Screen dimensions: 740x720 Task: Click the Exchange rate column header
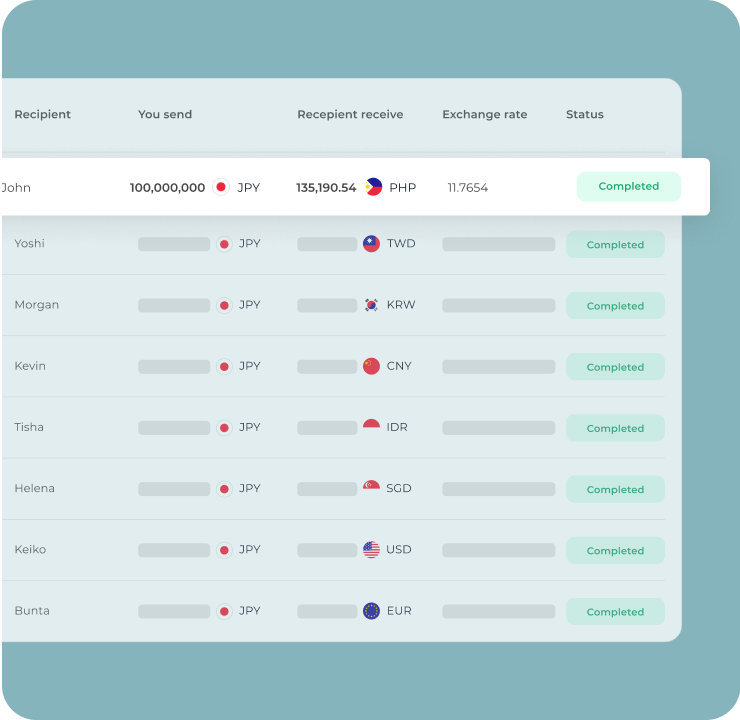[484, 114]
